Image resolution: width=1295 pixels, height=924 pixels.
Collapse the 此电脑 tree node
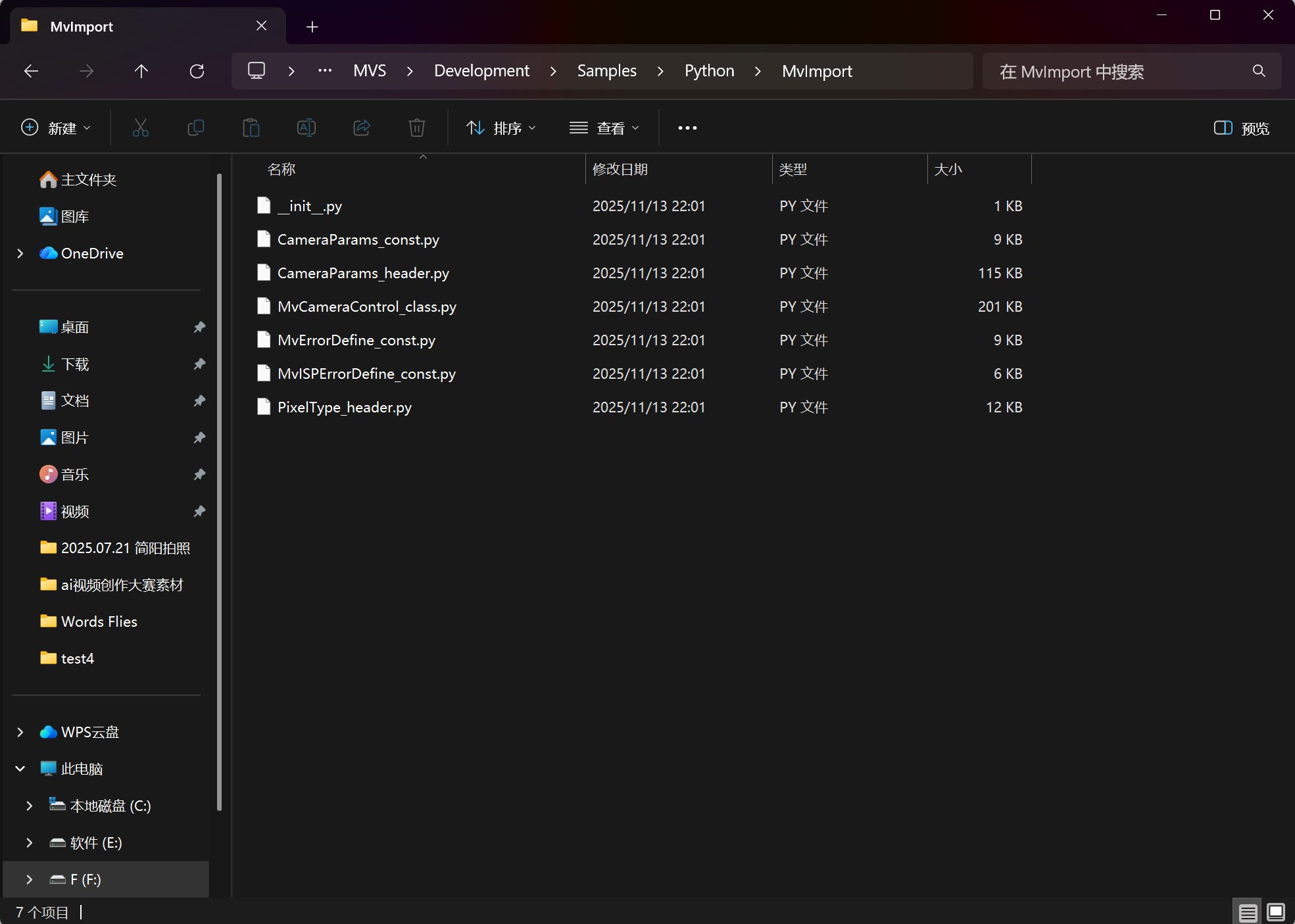(x=20, y=769)
